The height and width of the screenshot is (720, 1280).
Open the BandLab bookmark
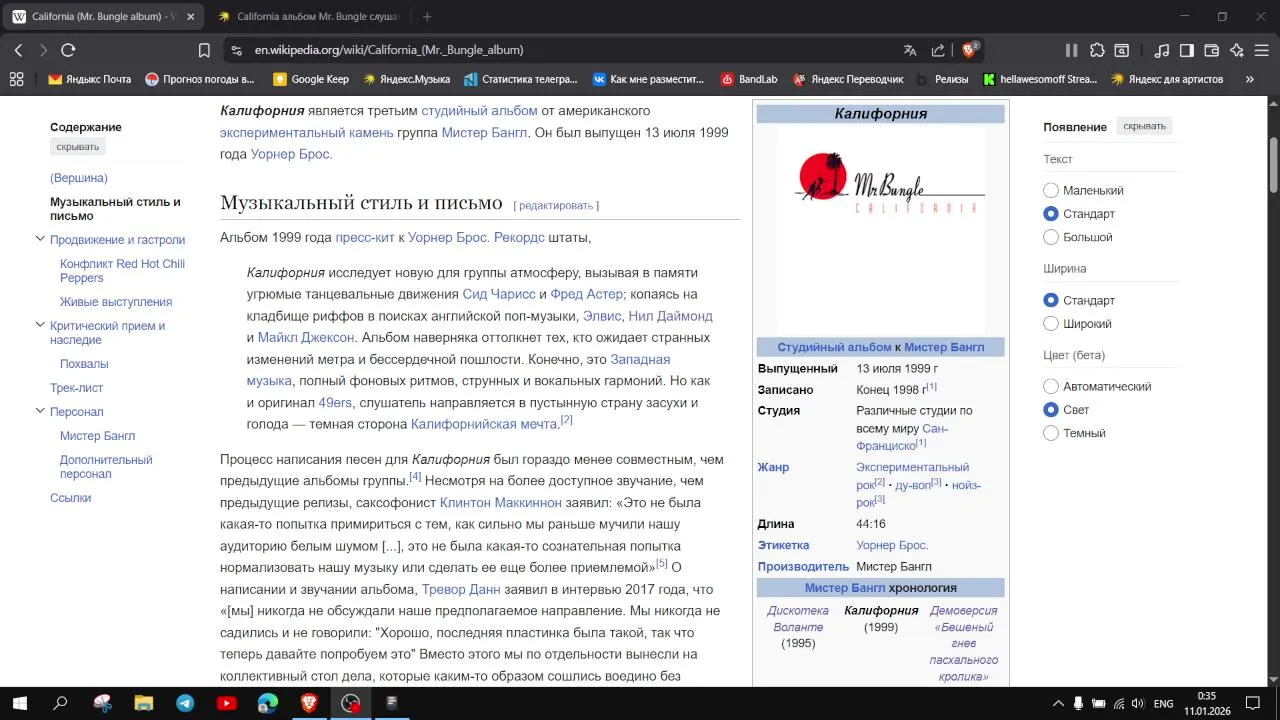(748, 79)
